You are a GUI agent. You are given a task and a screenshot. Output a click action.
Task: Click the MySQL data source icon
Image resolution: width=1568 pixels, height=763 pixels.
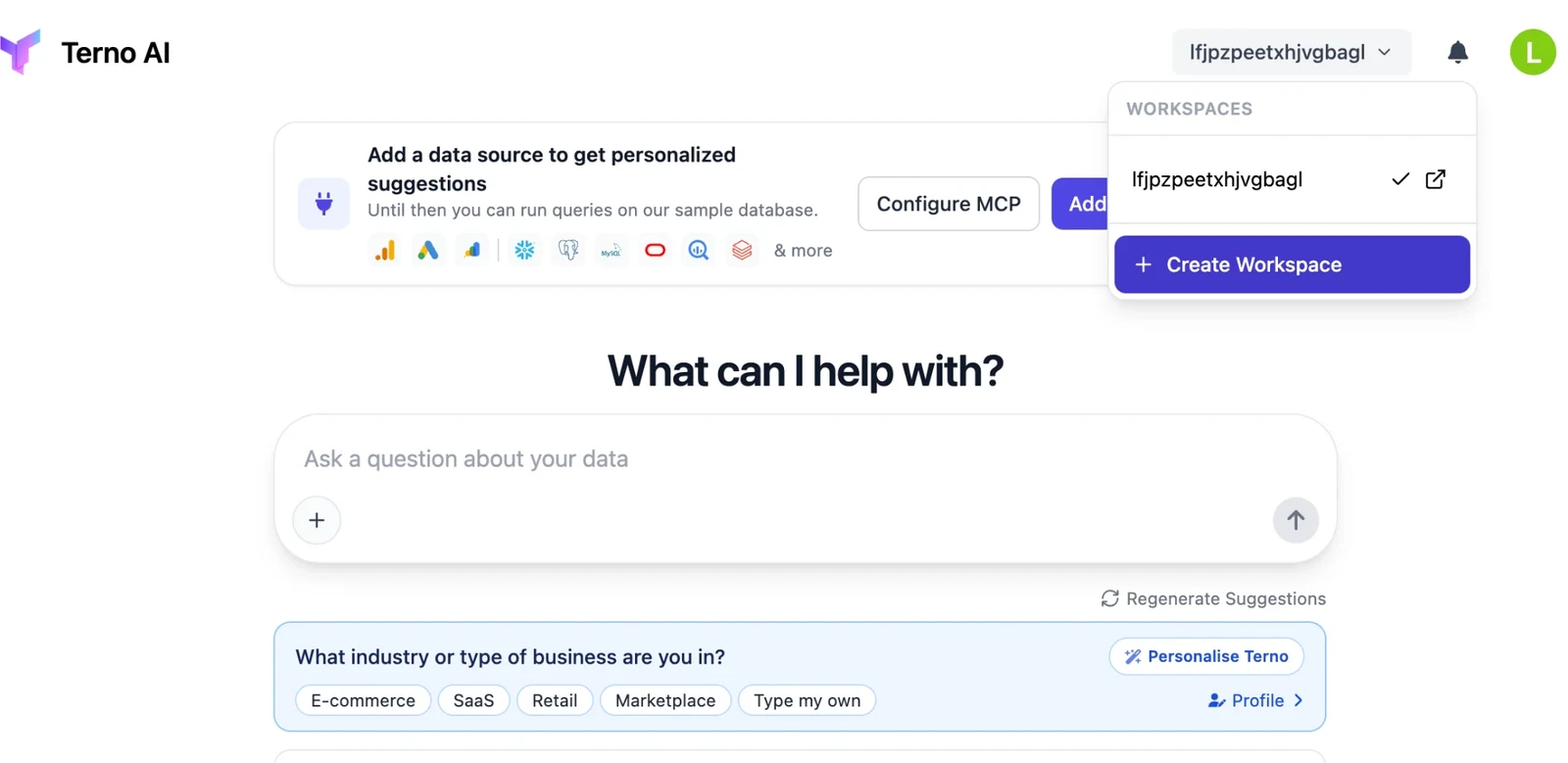(x=612, y=251)
